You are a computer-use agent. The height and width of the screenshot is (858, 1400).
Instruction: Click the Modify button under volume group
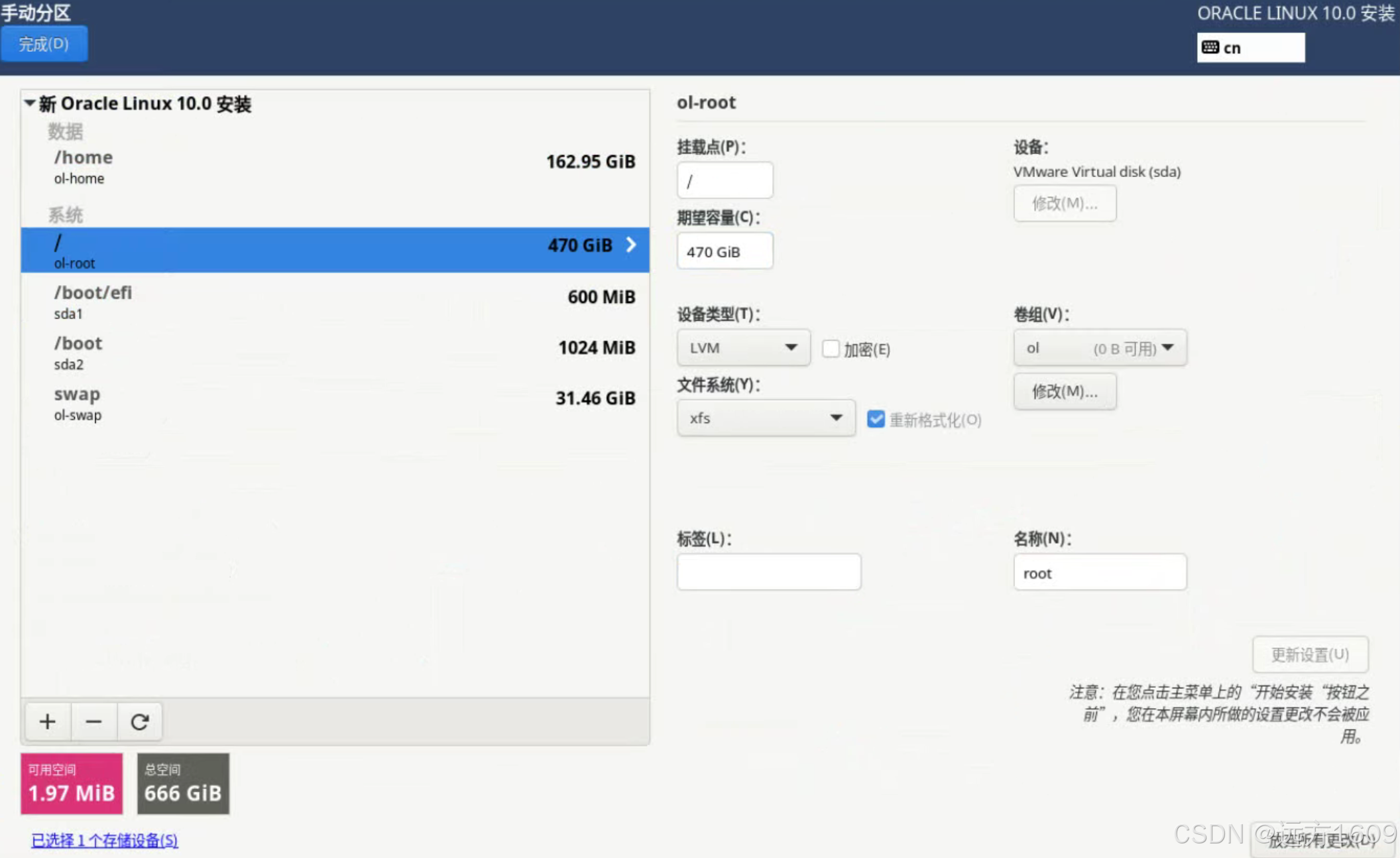click(x=1065, y=391)
